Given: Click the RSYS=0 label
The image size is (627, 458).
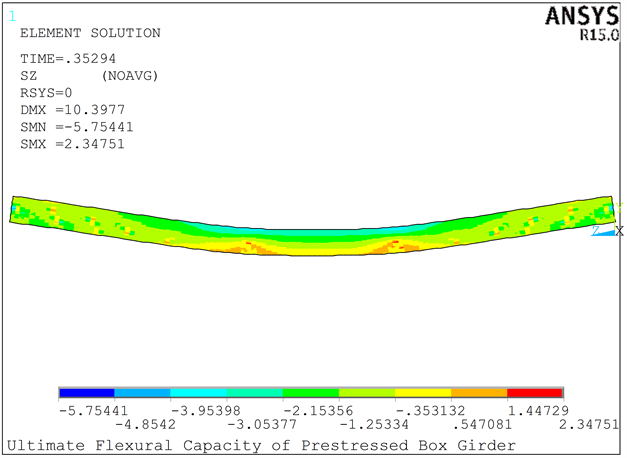Looking at the screenshot, I should click(x=47, y=92).
